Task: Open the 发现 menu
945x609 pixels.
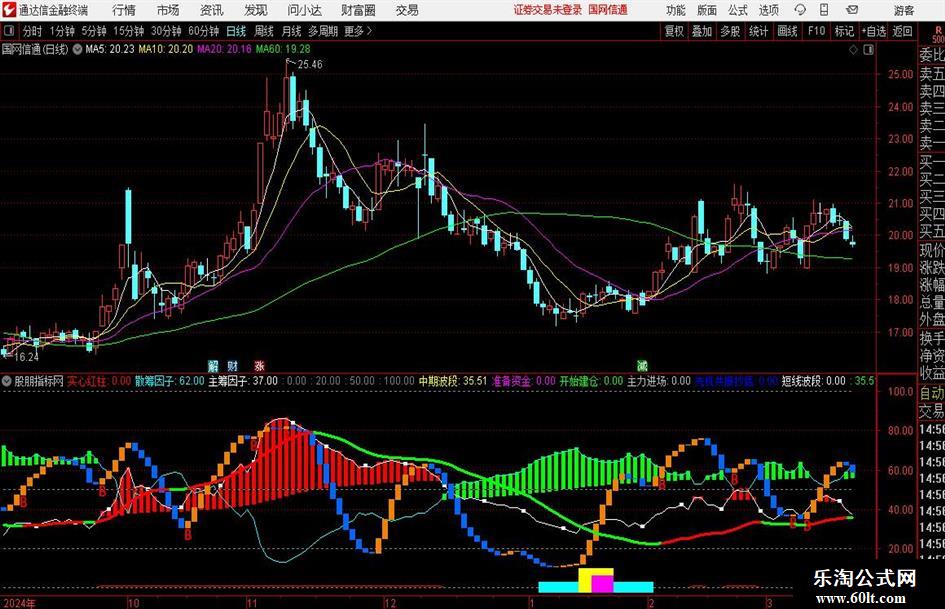Action: (256, 10)
